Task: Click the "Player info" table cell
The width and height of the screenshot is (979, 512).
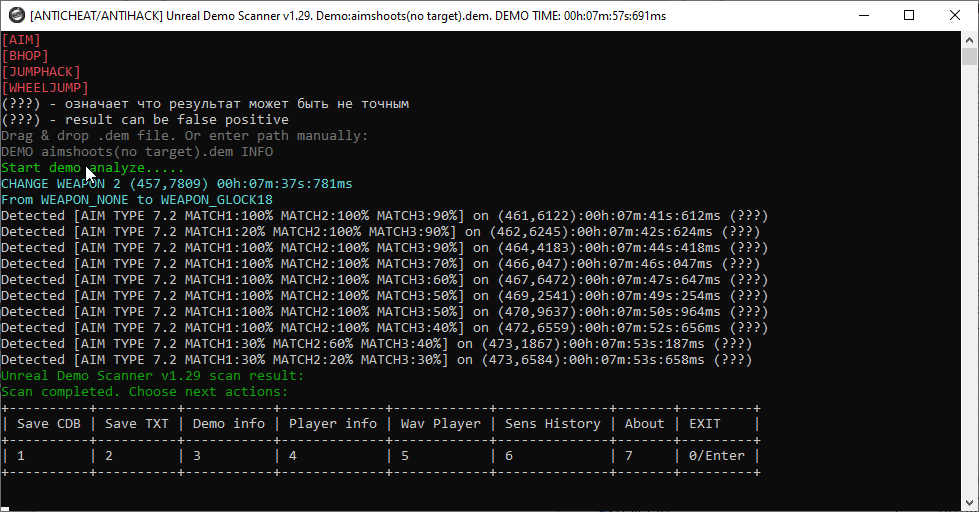Action: [333, 424]
